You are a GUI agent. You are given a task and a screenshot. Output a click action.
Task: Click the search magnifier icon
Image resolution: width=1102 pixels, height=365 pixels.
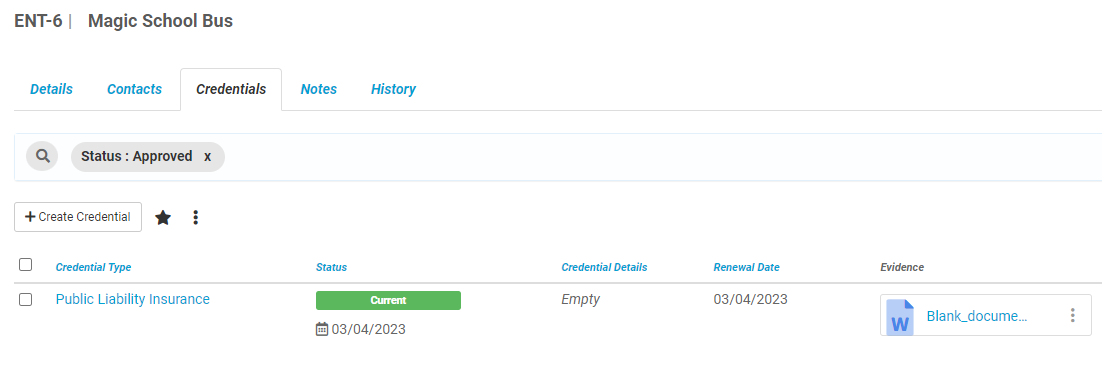pos(42,155)
